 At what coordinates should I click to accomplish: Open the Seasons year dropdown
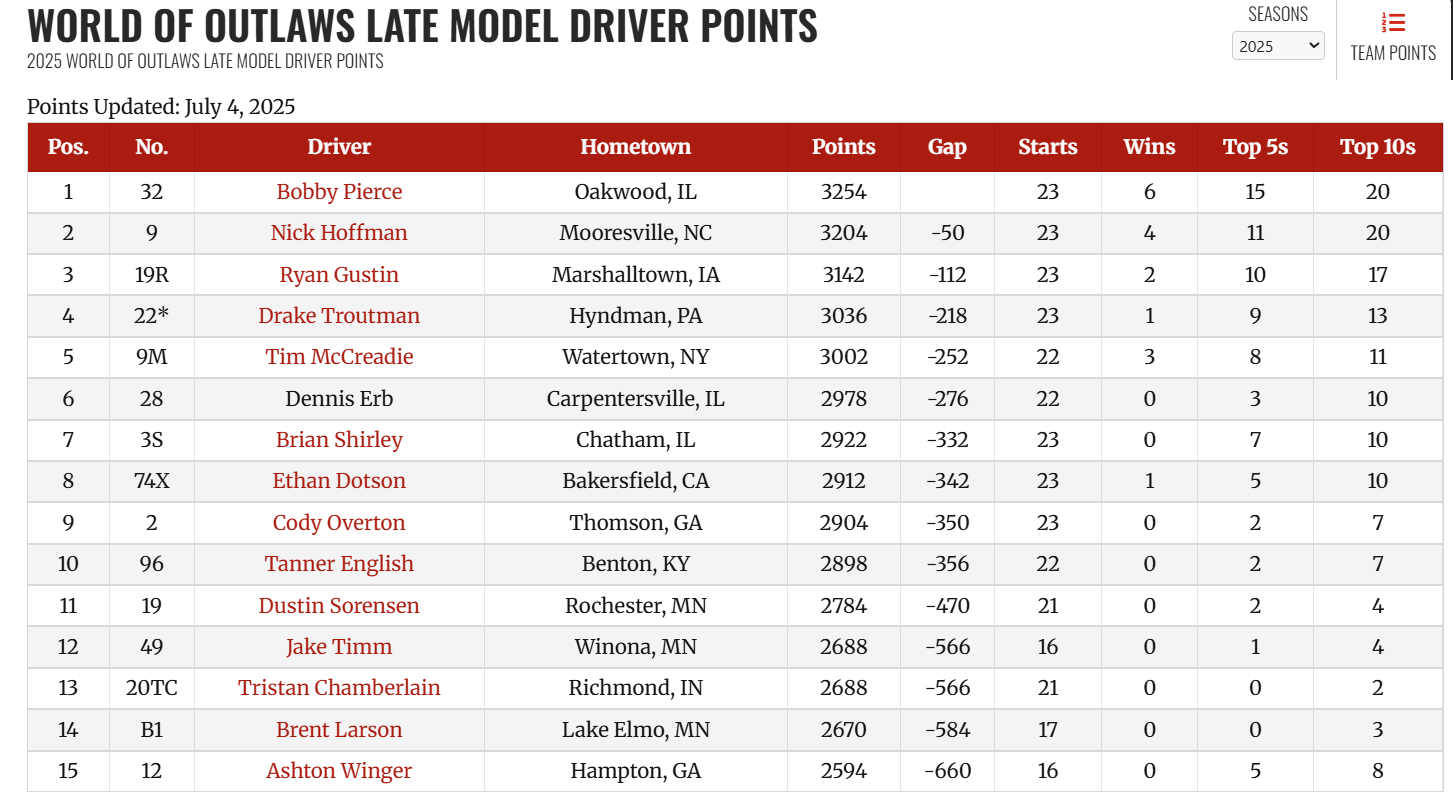coord(1278,46)
